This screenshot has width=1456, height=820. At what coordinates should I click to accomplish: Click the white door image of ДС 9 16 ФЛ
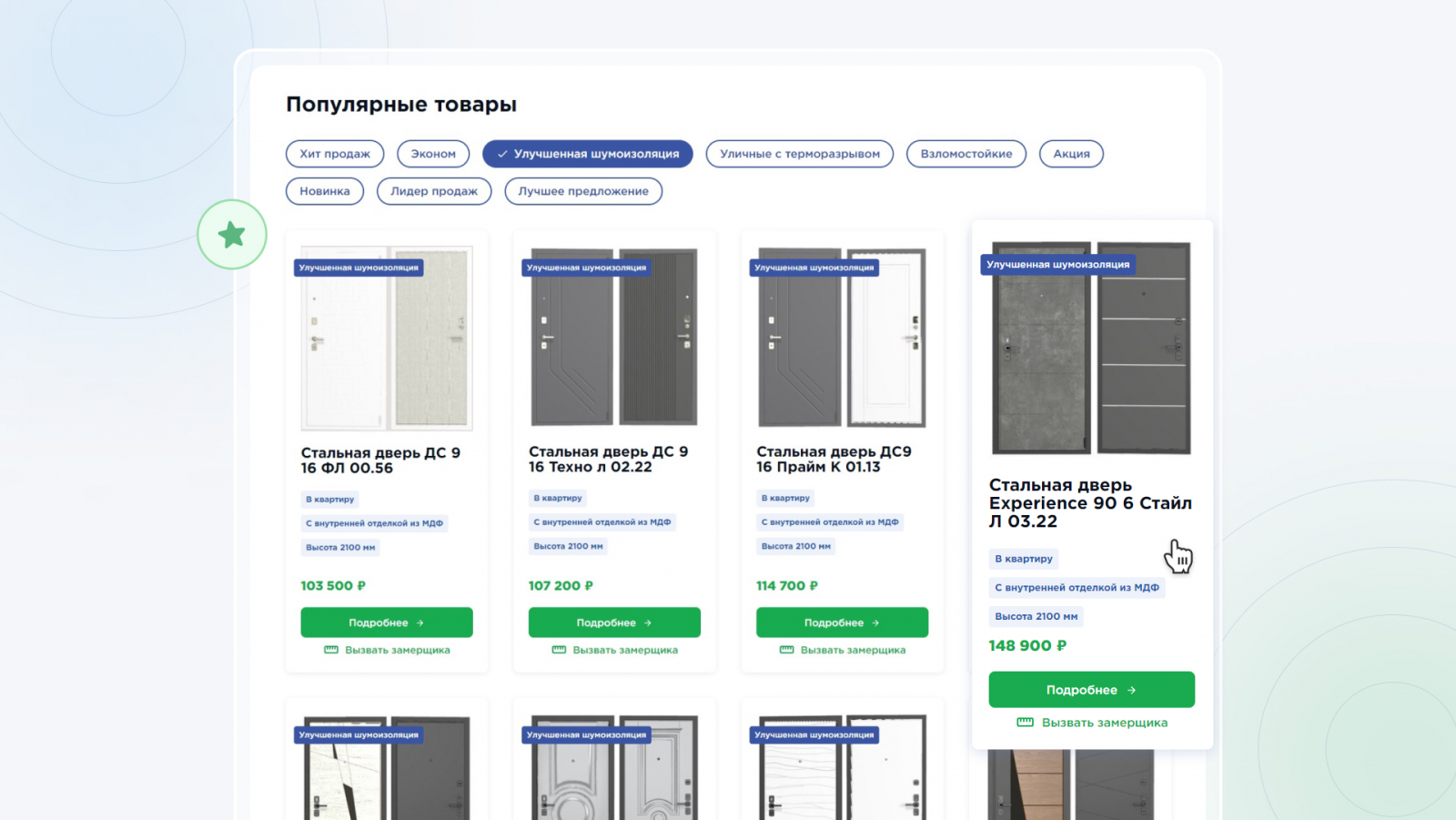(x=387, y=338)
